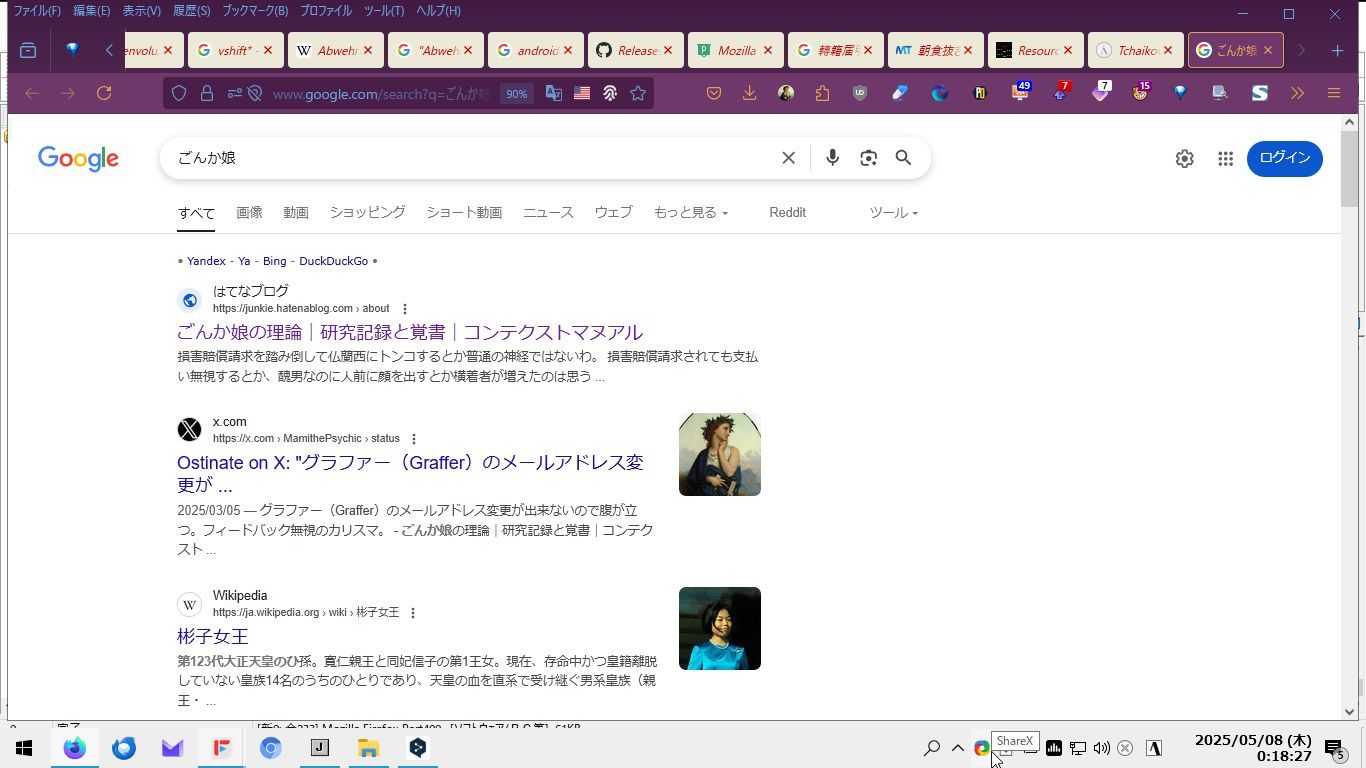Open ツール(T) menu
The image size is (1366, 768).
coord(384,11)
